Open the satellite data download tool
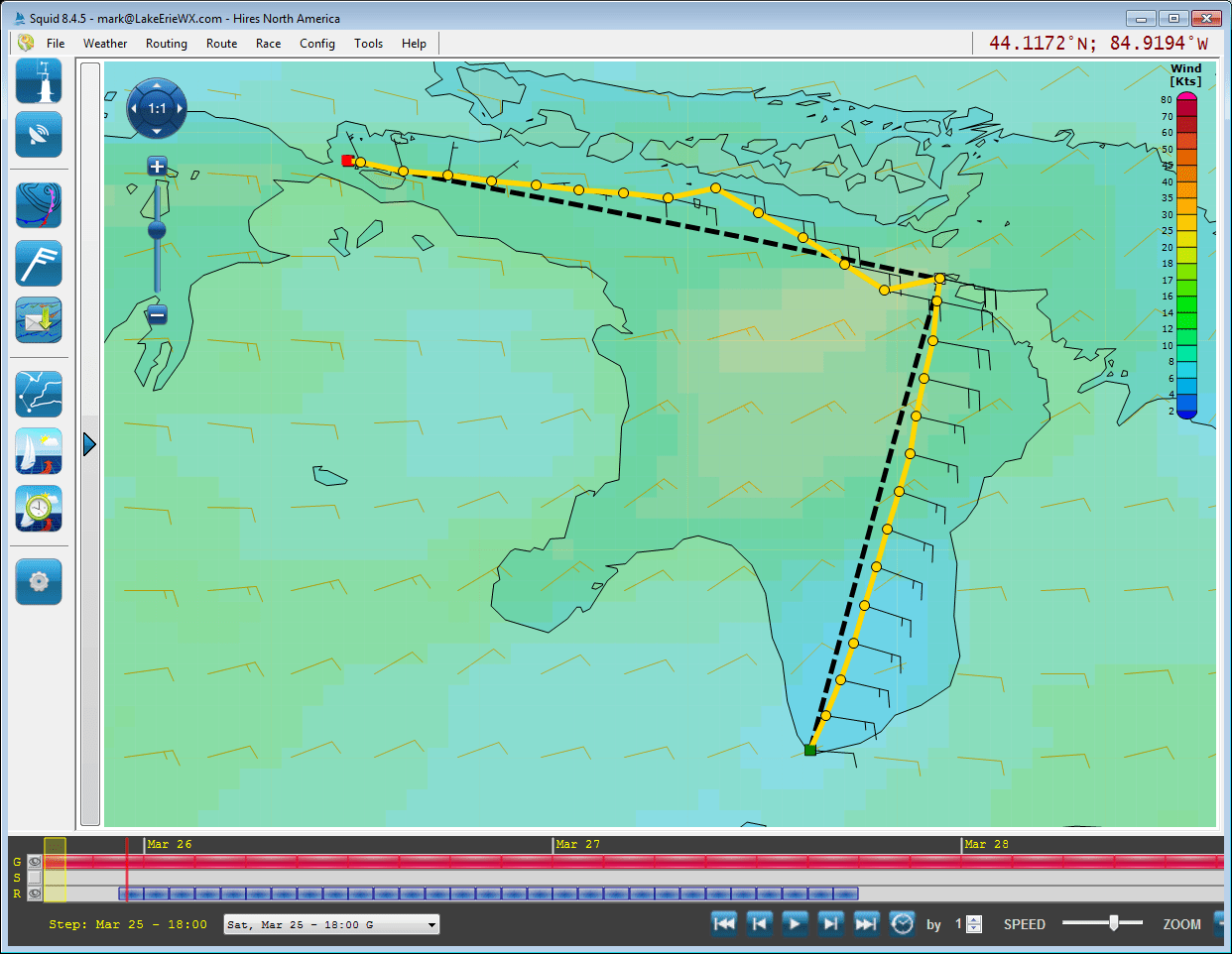 [38, 135]
